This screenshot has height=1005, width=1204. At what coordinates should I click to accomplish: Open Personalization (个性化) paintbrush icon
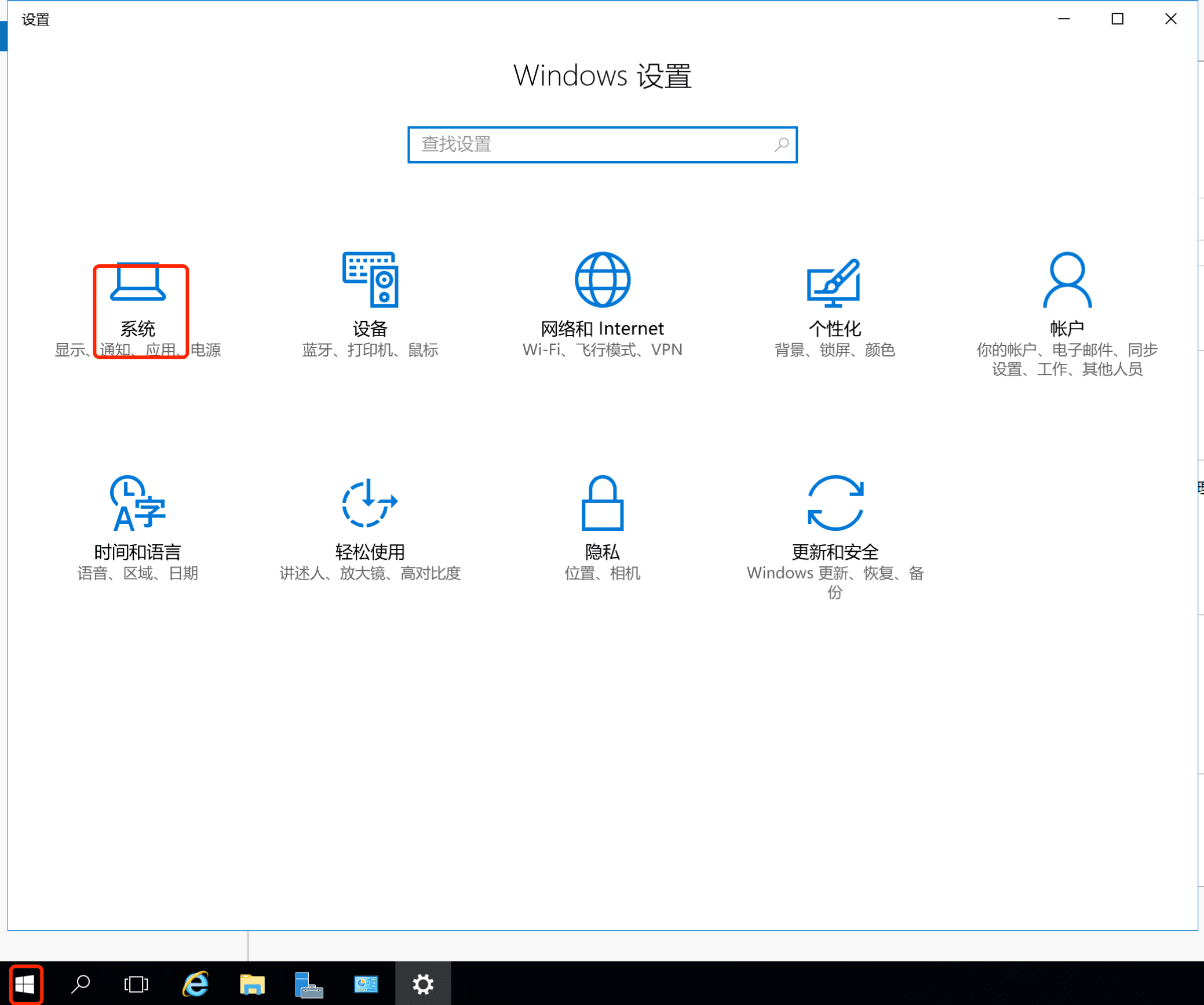click(x=834, y=282)
